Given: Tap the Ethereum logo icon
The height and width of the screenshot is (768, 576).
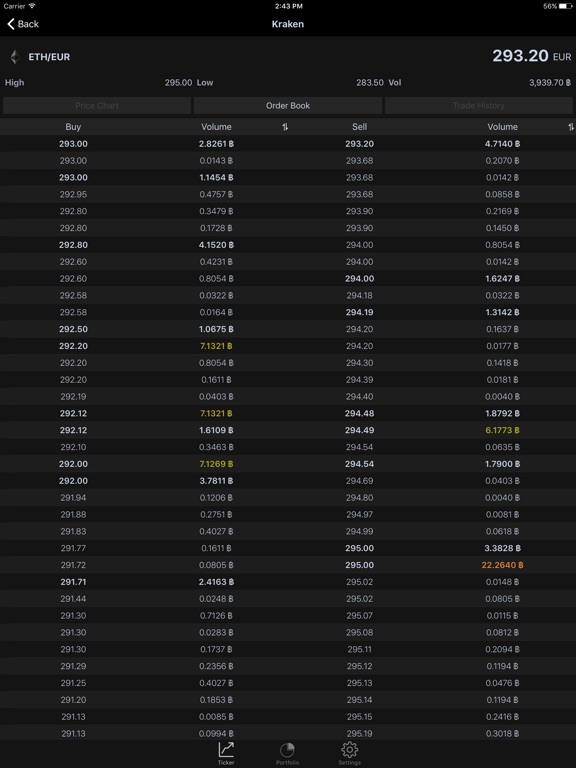Looking at the screenshot, I should point(15,57).
